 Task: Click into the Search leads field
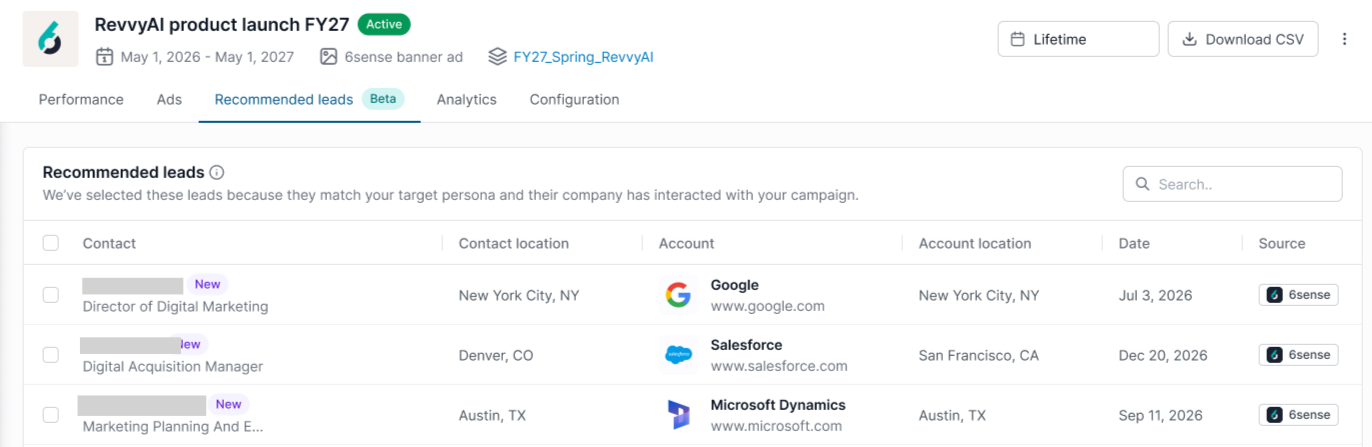pos(1232,184)
